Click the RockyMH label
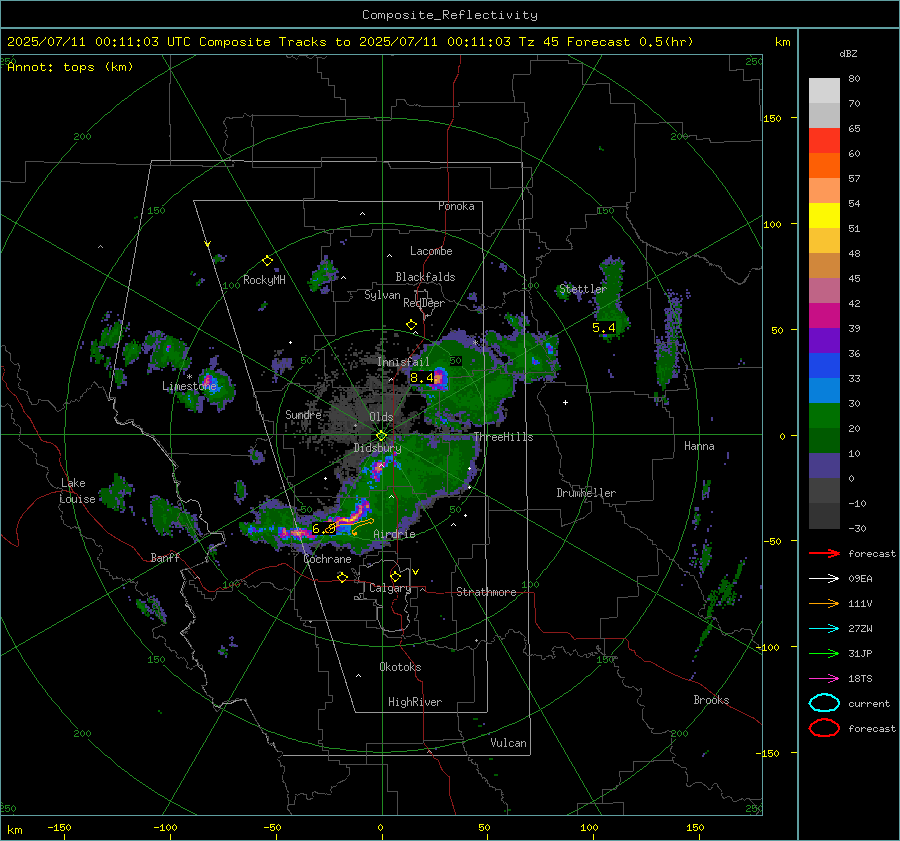This screenshot has width=900, height=841. [264, 280]
